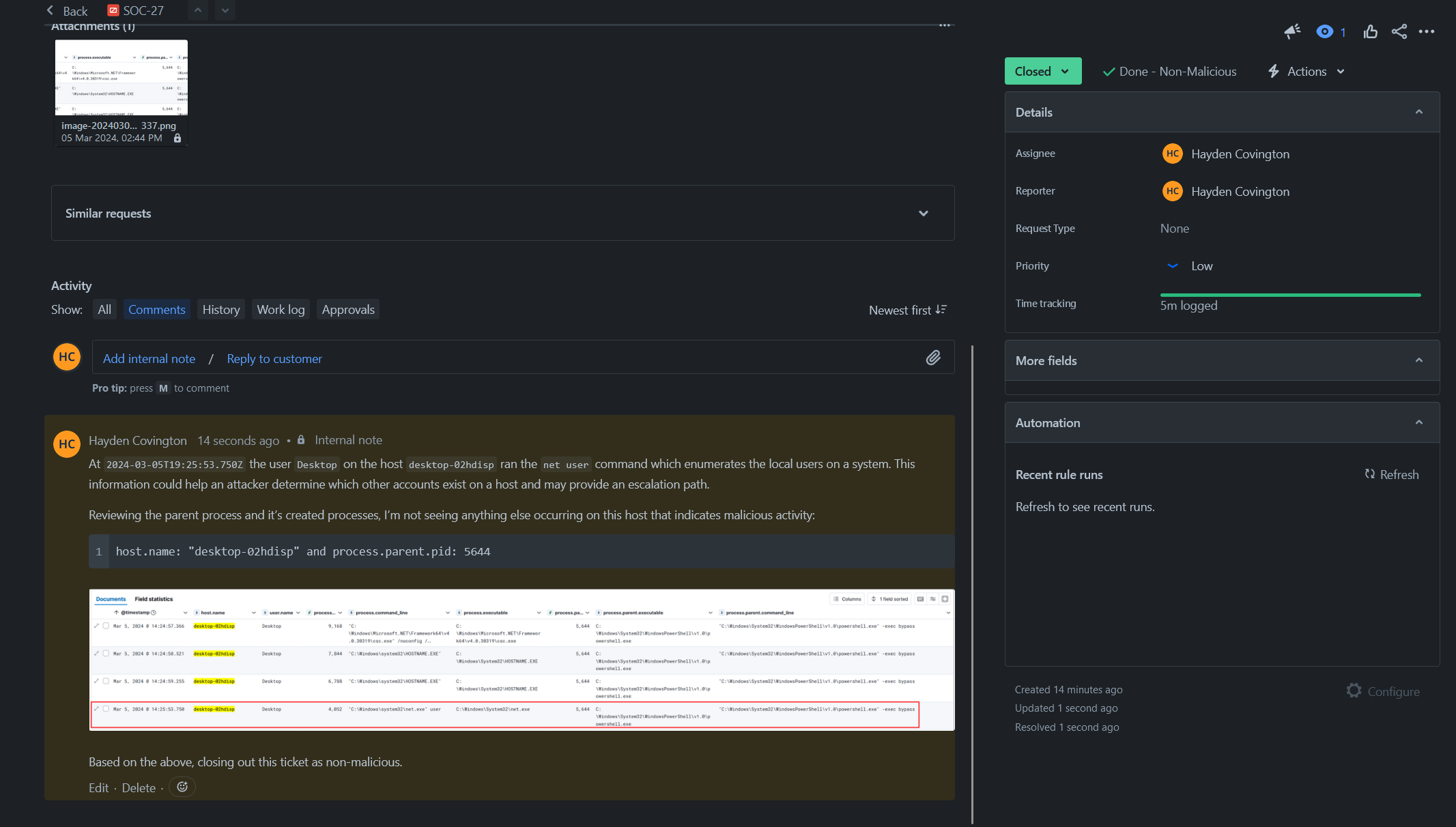Click the time tracking progress bar
Screen dimensions: 1456x827
[x=1289, y=295]
